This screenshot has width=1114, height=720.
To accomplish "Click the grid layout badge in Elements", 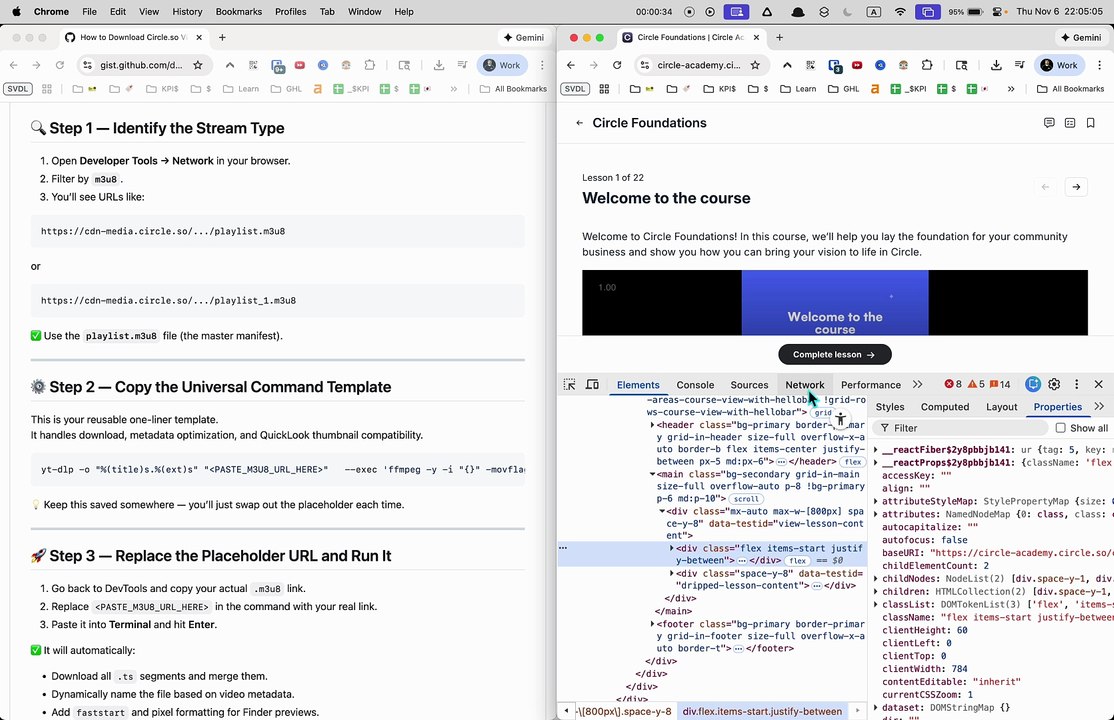I will 823,412.
